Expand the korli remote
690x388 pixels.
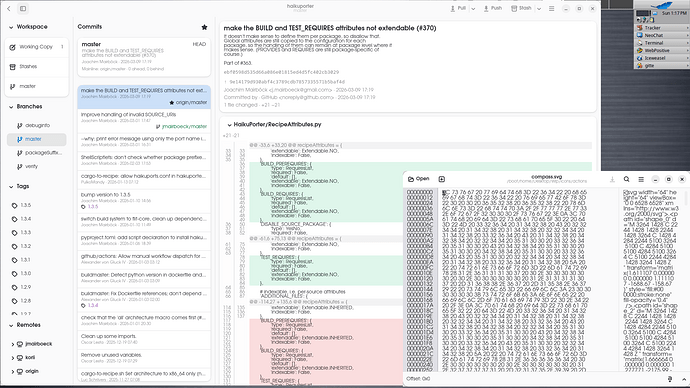click(x=13, y=358)
